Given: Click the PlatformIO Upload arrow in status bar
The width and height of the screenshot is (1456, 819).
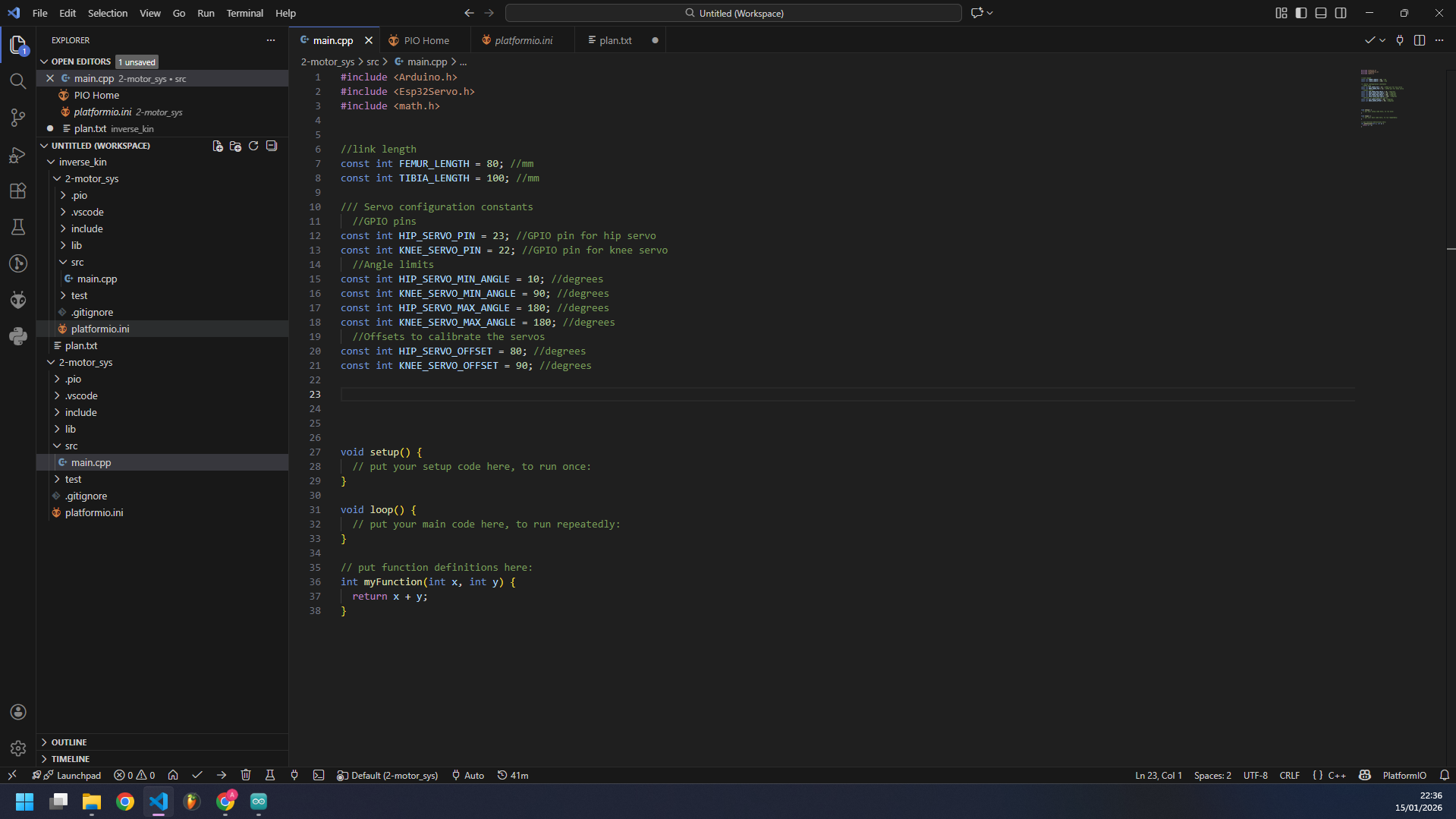Looking at the screenshot, I should 222,775.
